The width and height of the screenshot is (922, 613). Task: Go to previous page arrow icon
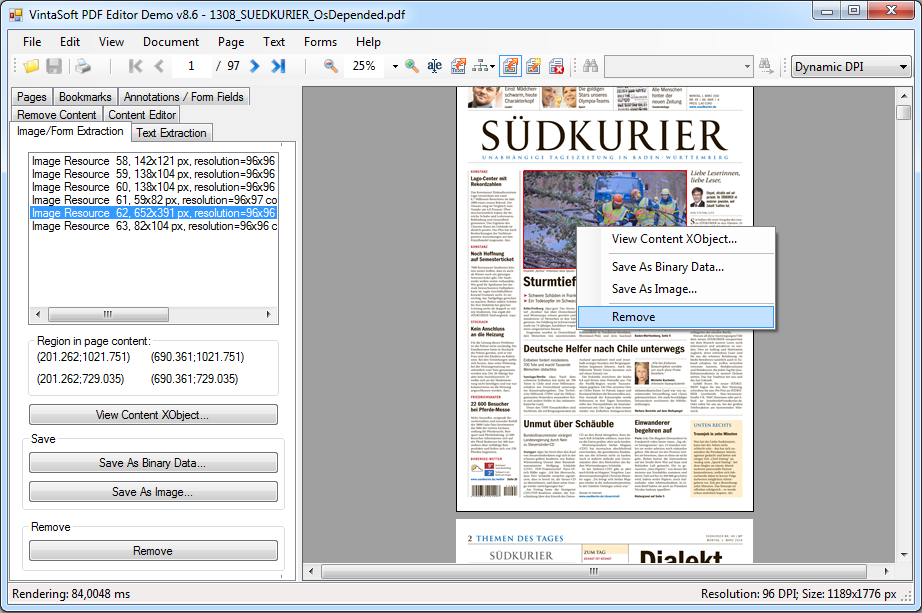click(x=159, y=66)
